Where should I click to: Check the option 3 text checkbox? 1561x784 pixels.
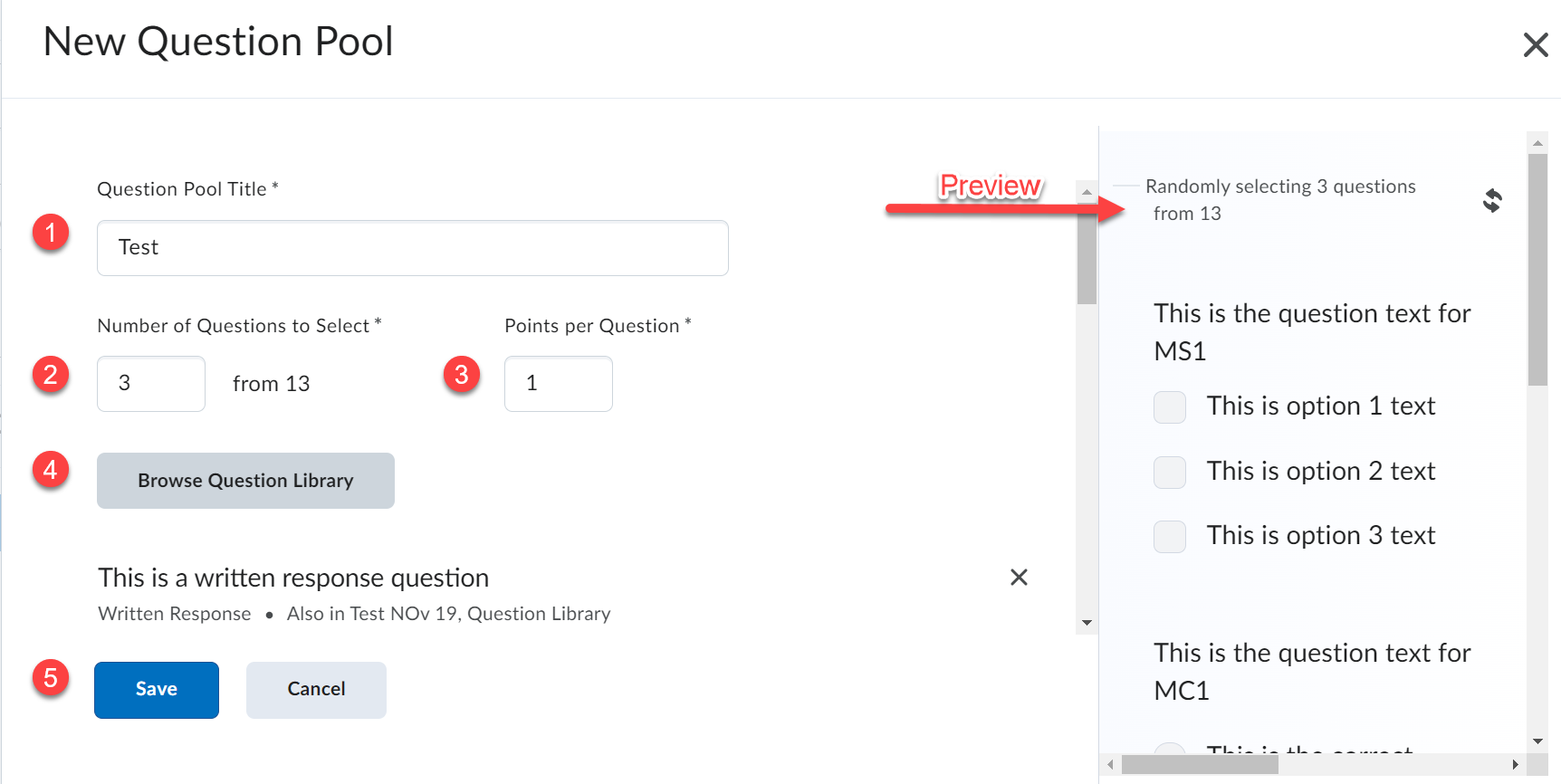(1169, 537)
